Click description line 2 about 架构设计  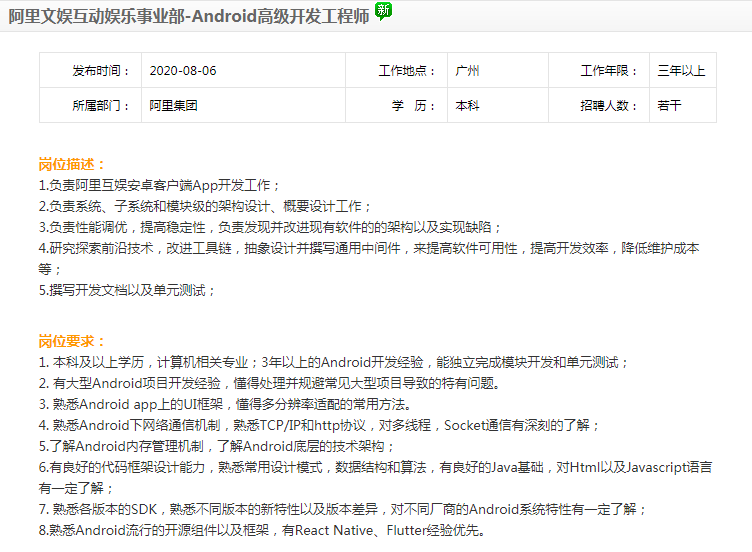click(205, 207)
